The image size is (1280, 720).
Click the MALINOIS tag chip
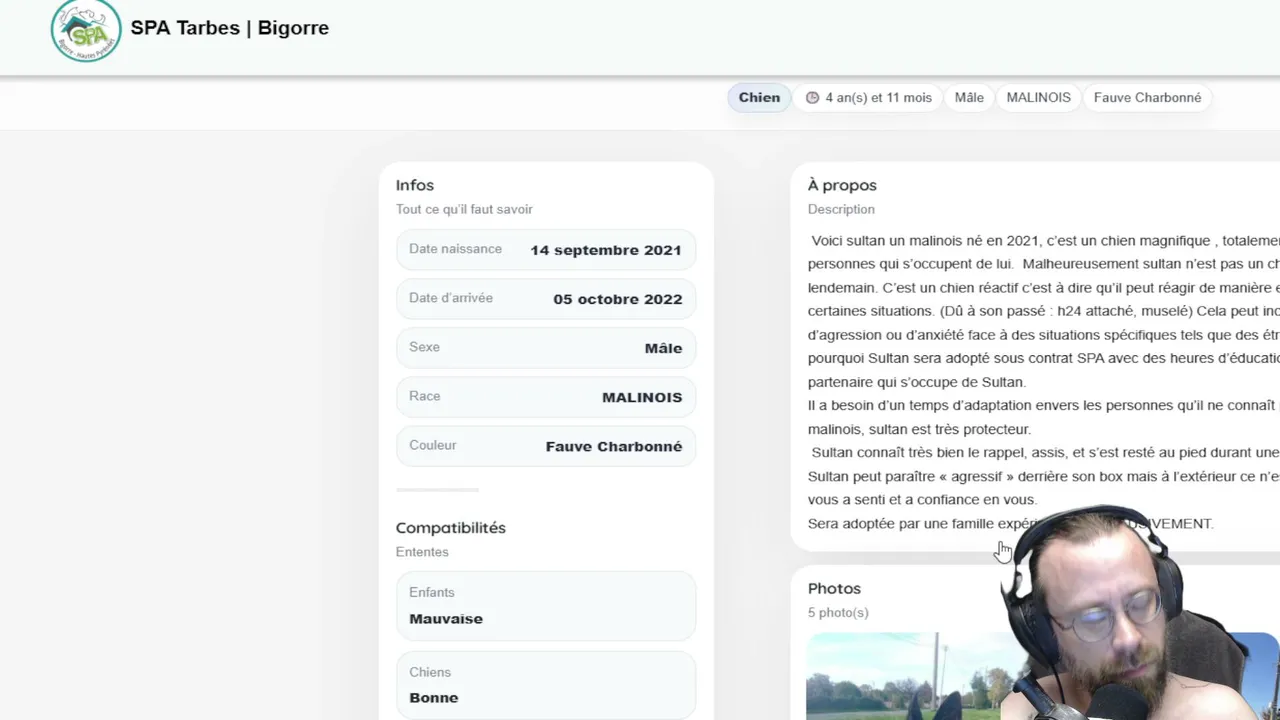coord(1038,98)
